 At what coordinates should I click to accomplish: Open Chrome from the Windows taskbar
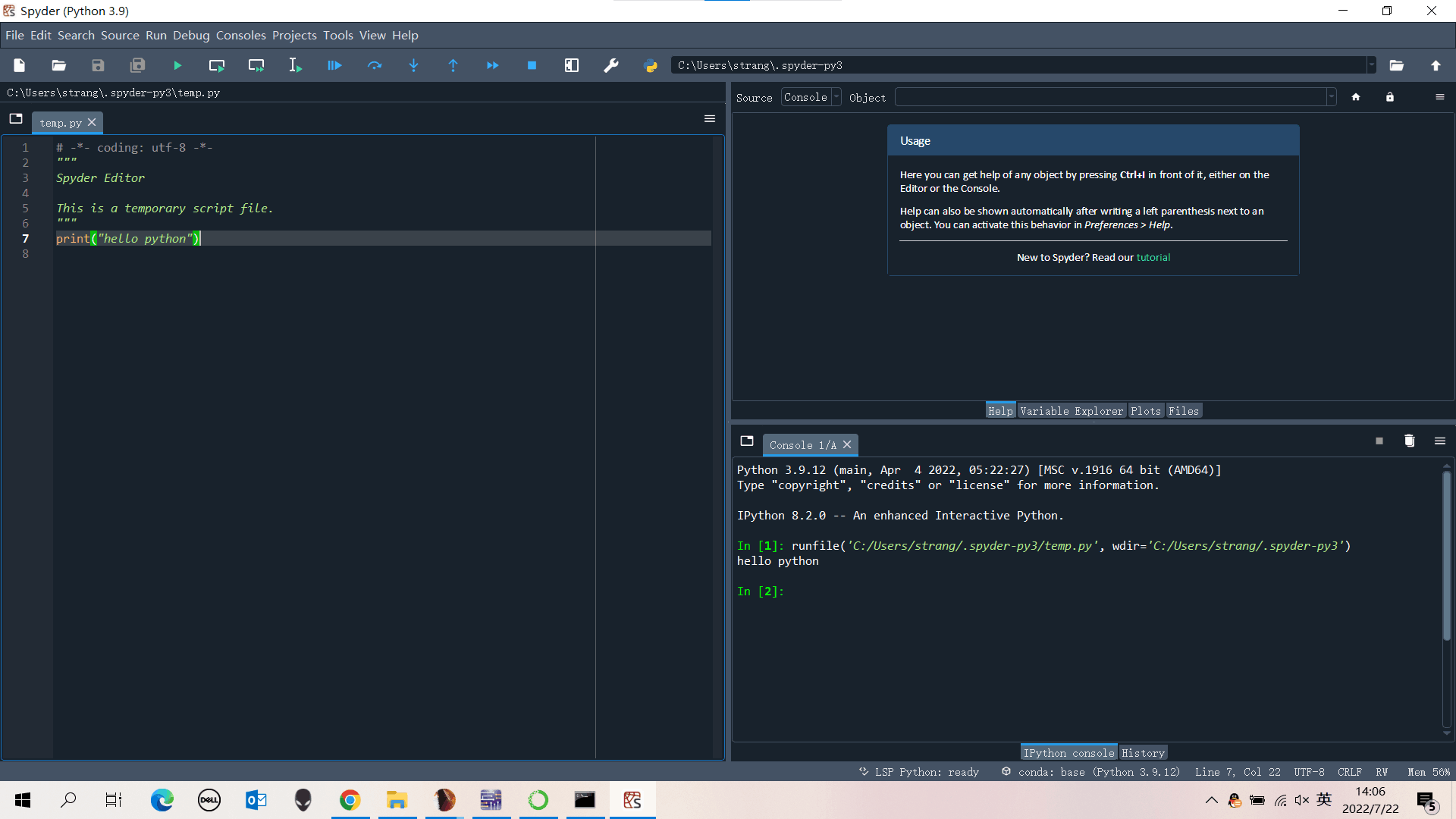[x=350, y=800]
